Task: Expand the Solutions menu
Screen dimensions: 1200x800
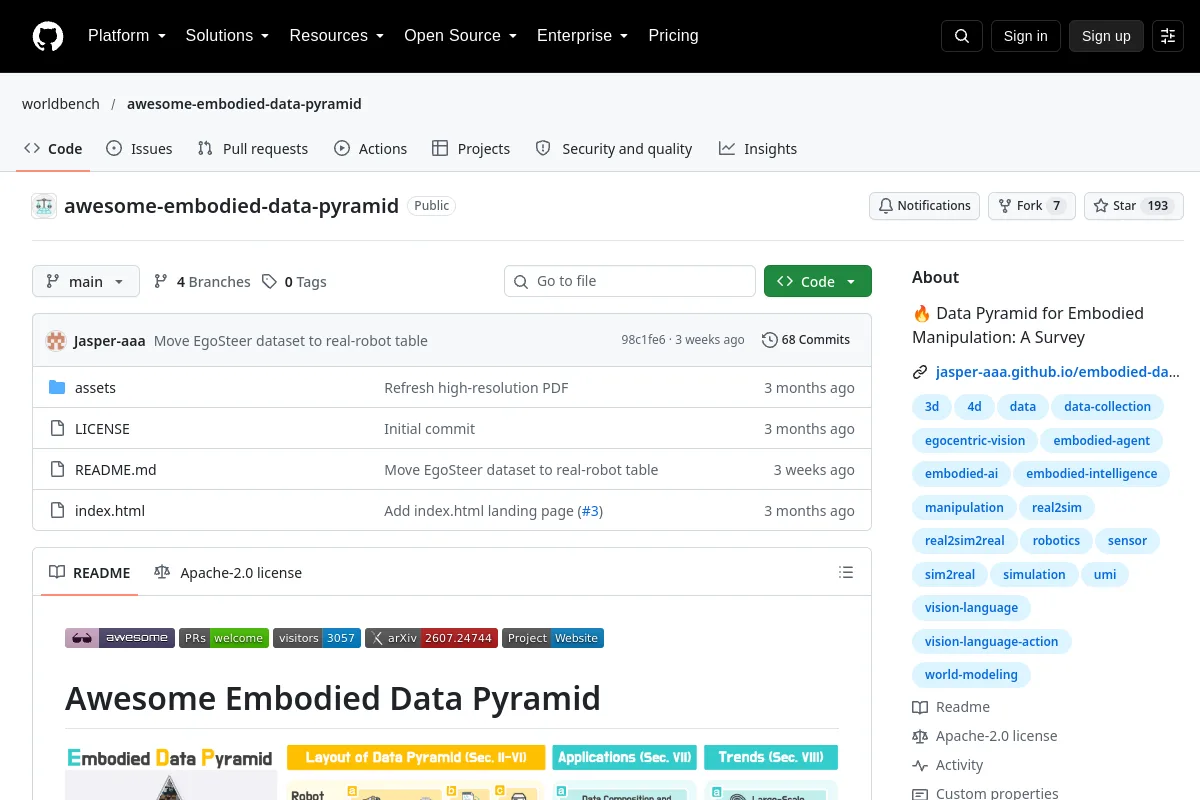Action: (x=227, y=36)
